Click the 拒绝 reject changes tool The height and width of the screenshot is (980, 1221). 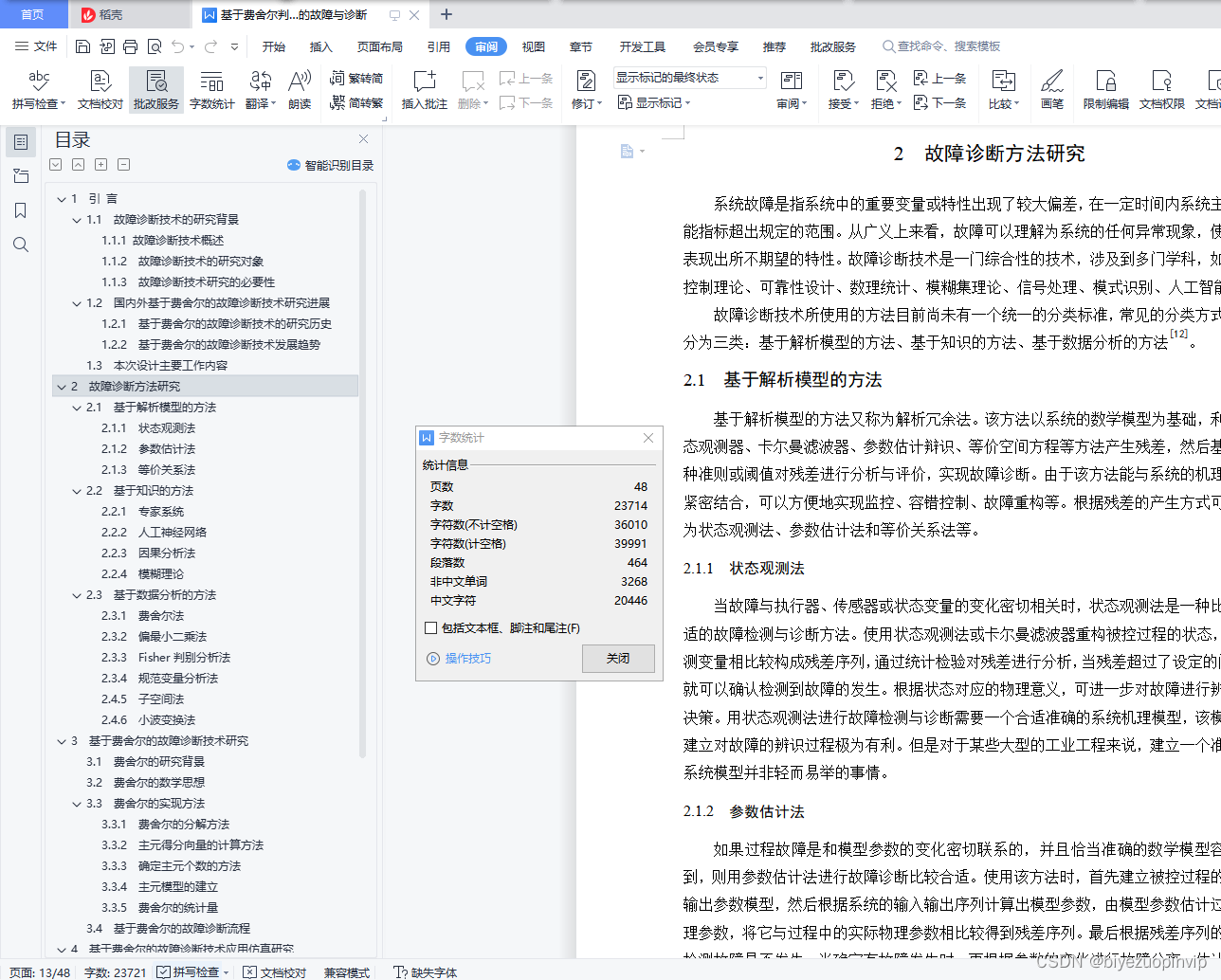pos(886,89)
